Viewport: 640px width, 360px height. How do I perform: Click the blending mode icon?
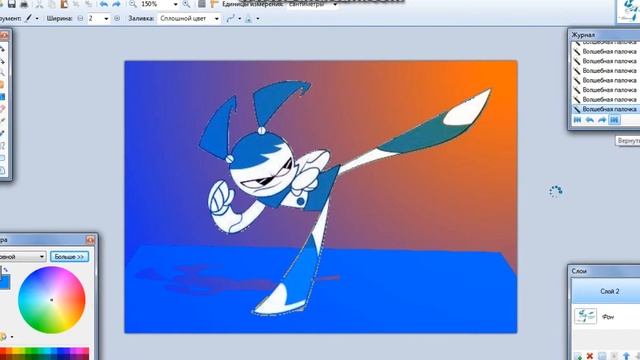point(249,18)
